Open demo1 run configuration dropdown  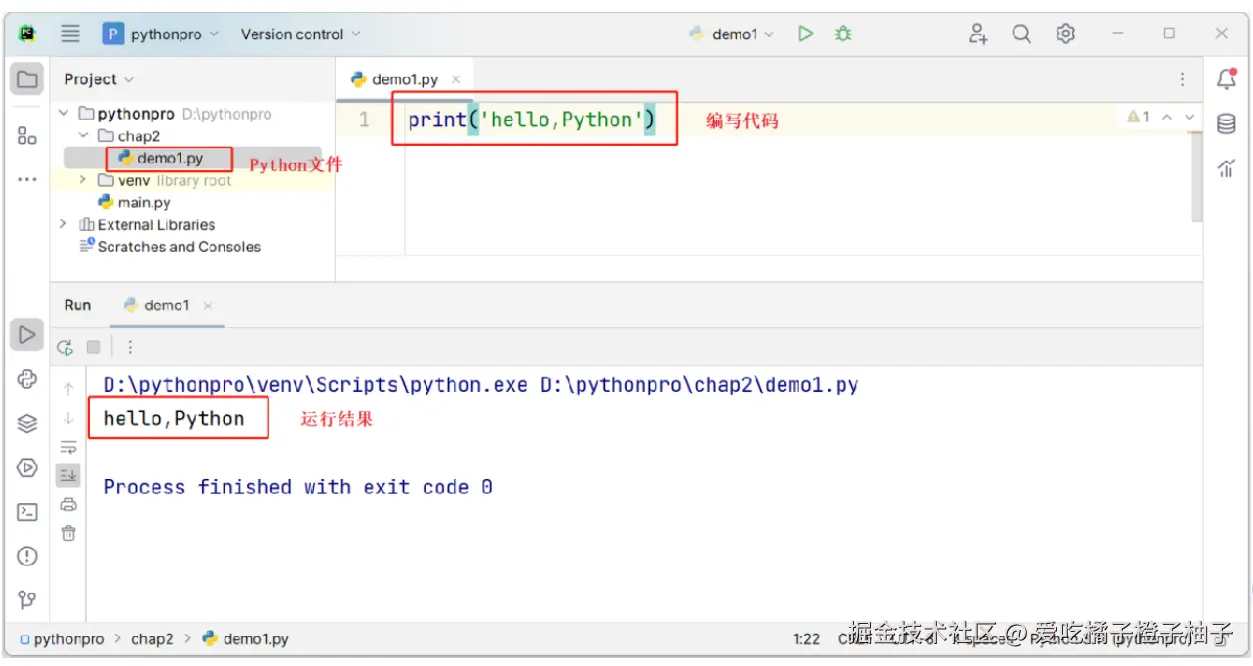732,34
